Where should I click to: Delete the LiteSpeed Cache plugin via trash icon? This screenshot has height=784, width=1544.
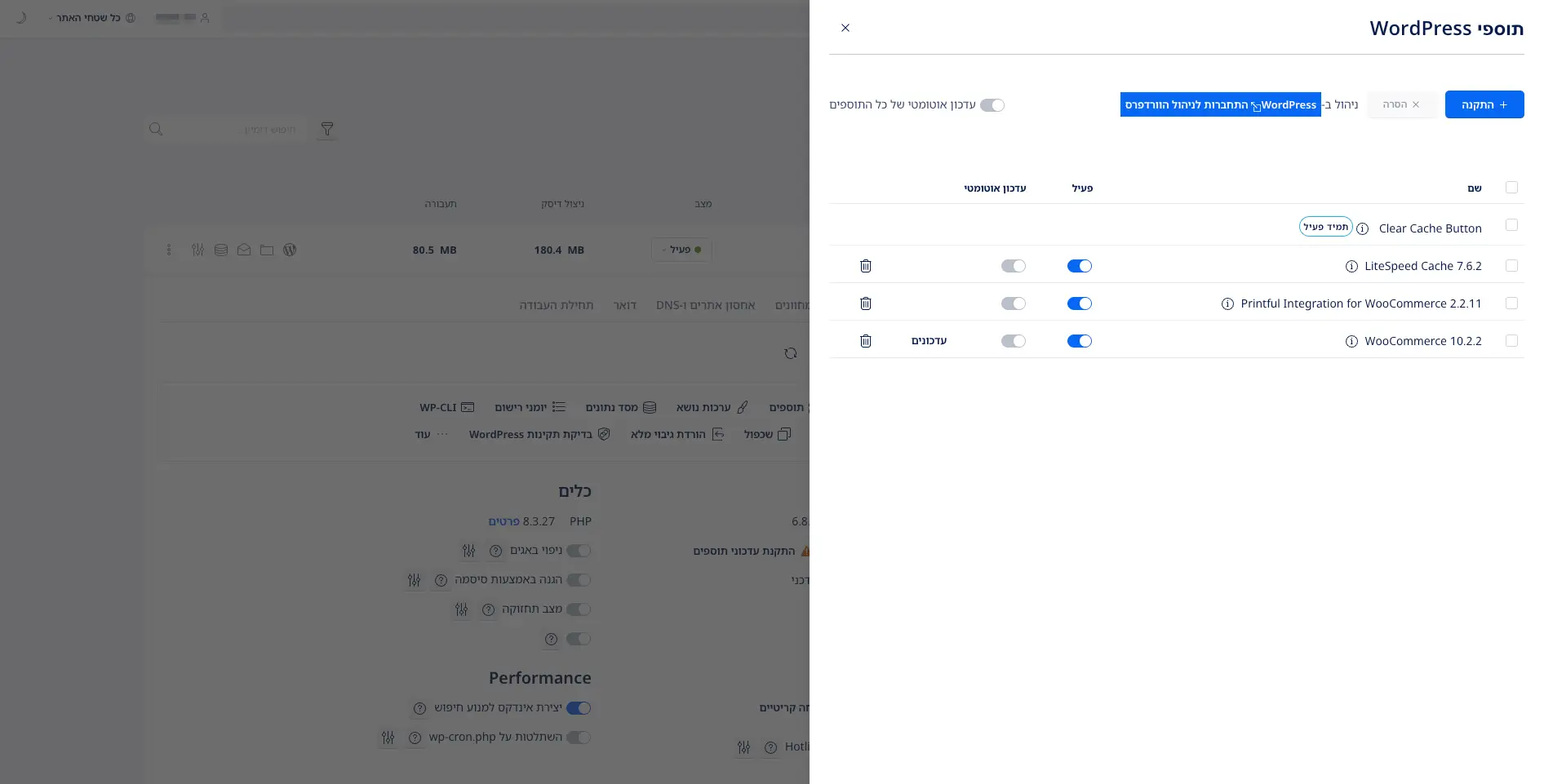pyautogui.click(x=866, y=266)
